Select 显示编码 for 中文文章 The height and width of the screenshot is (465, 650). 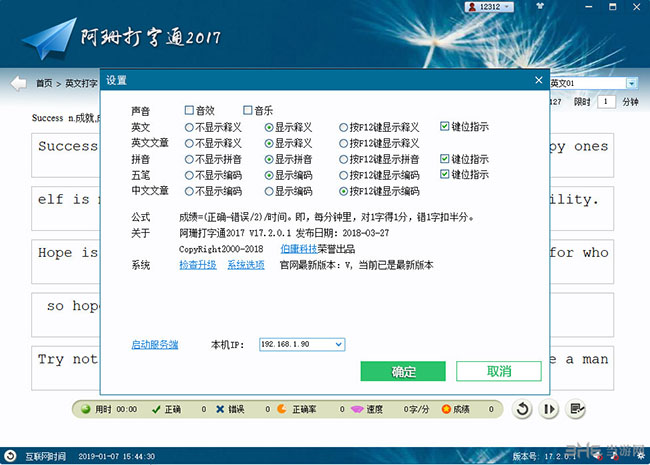click(x=269, y=191)
